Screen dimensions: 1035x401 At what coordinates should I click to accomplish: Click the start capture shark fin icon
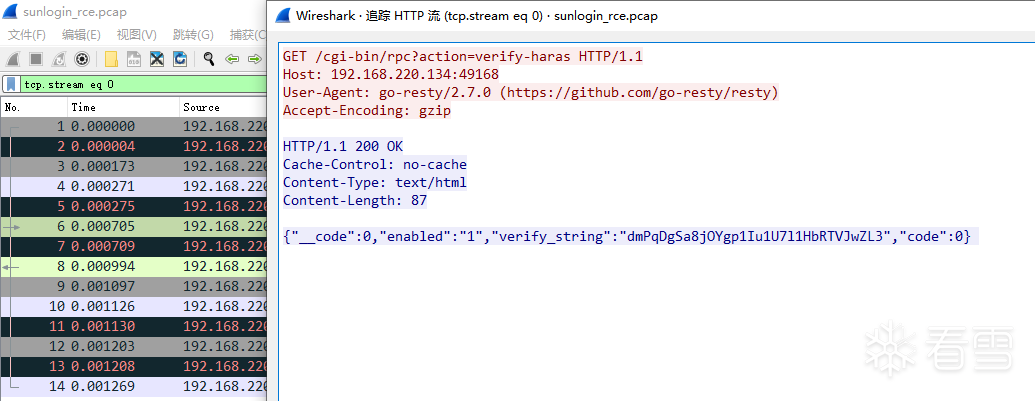tap(13, 59)
